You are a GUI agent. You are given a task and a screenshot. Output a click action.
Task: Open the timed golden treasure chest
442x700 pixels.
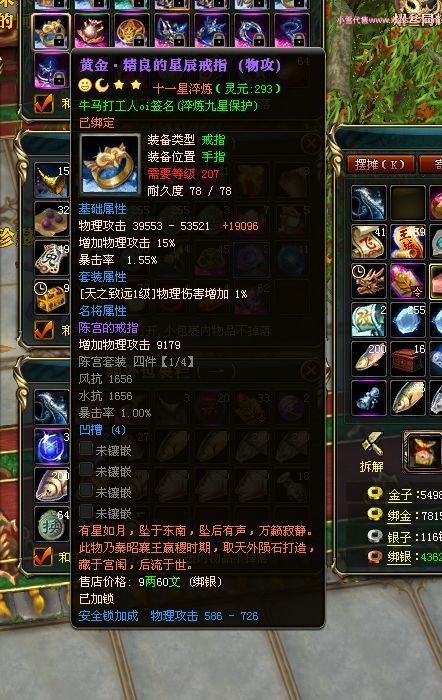(52, 297)
